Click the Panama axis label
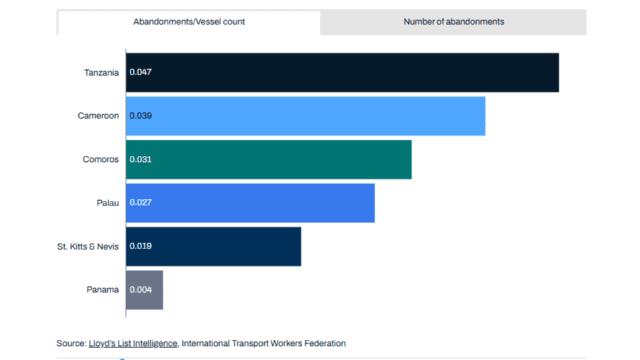This screenshot has width=640, height=360. (x=102, y=290)
